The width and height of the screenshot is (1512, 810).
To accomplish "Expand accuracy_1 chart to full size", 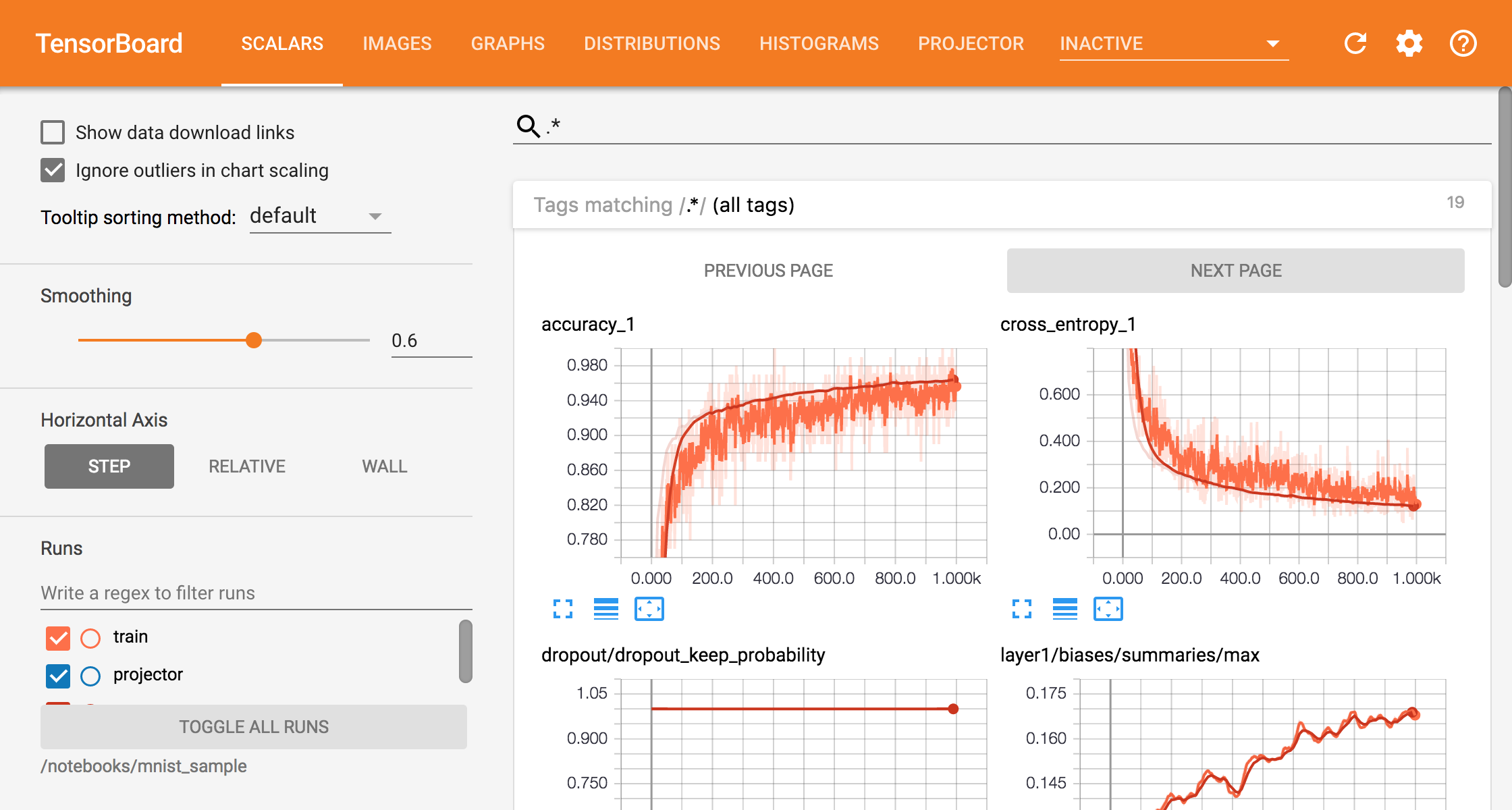I will [x=563, y=609].
